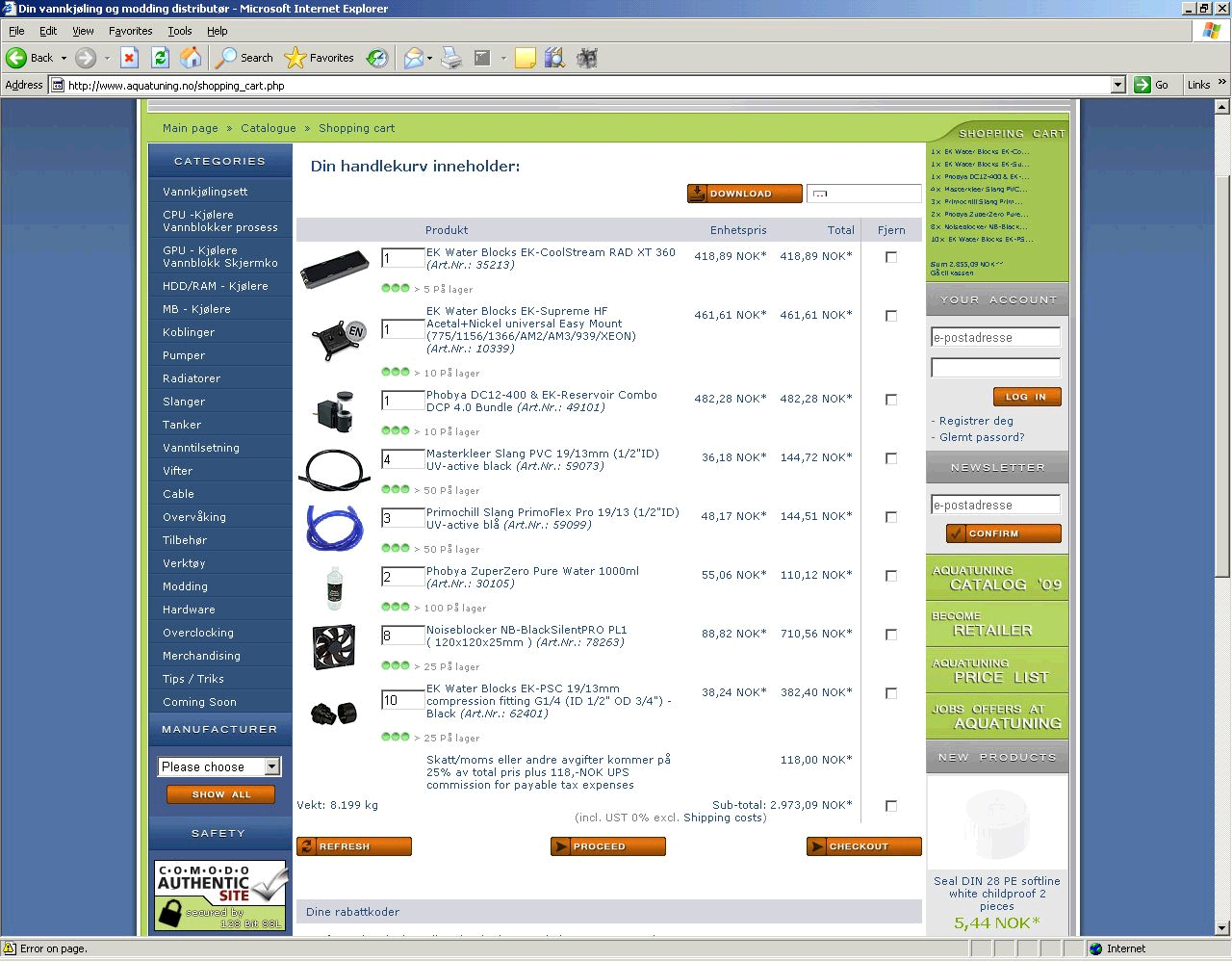
Task: Expand the Edit button dropdown arrow
Action: 503,58
